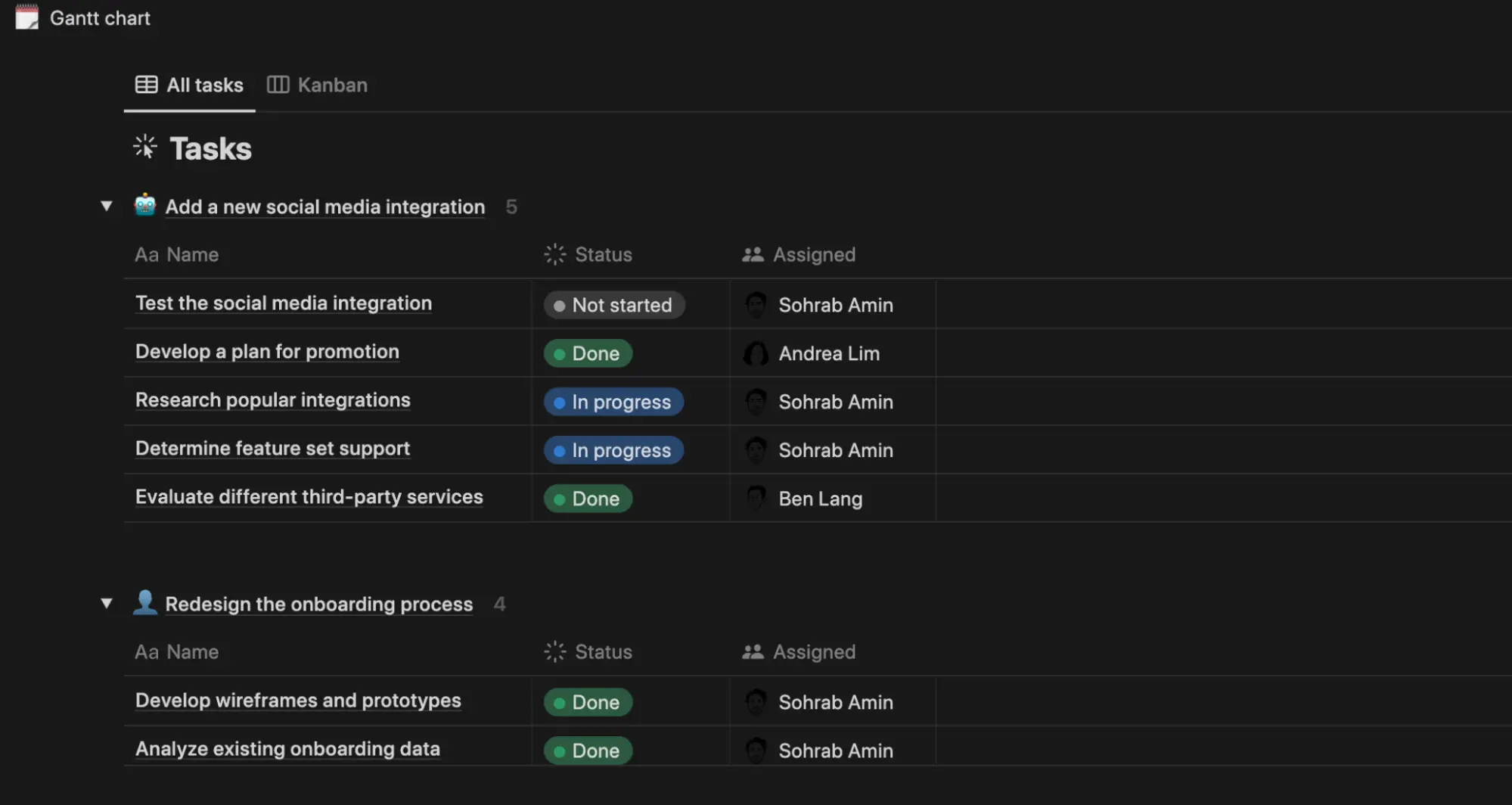
Task: Click the board icon next to Kanban
Action: click(278, 85)
